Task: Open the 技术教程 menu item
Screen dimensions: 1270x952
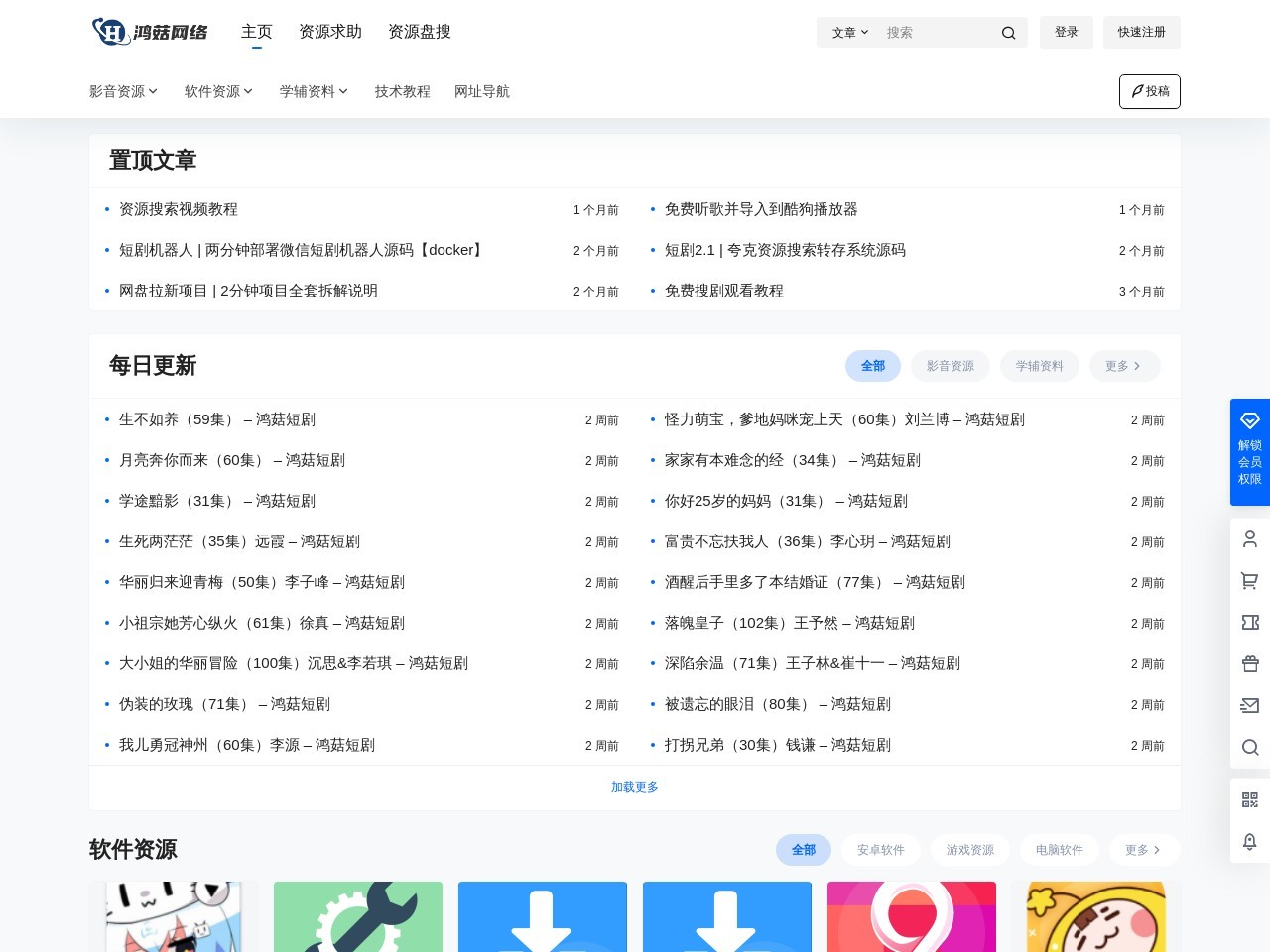Action: point(403,91)
